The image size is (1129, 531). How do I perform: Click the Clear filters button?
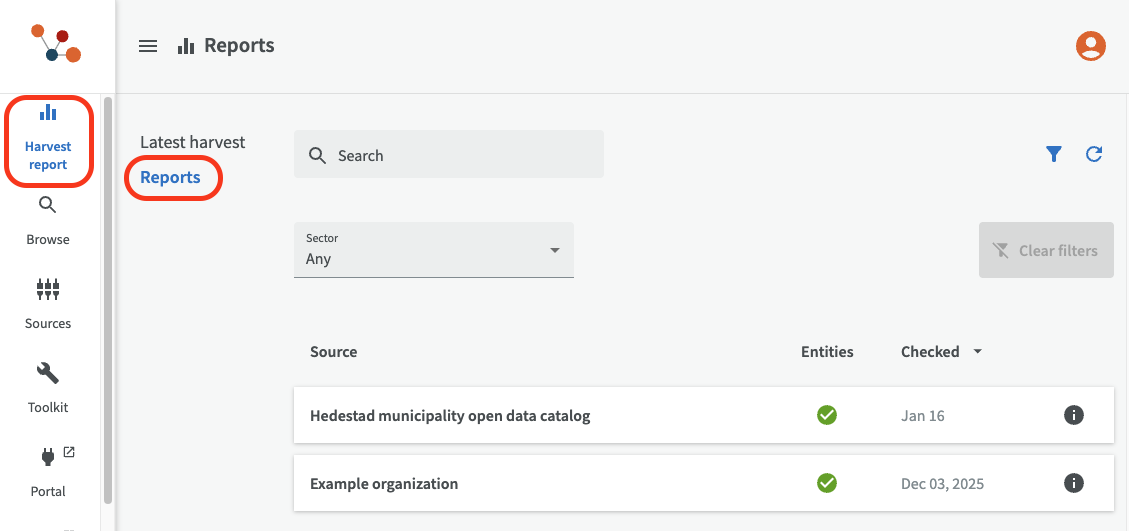click(x=1045, y=250)
